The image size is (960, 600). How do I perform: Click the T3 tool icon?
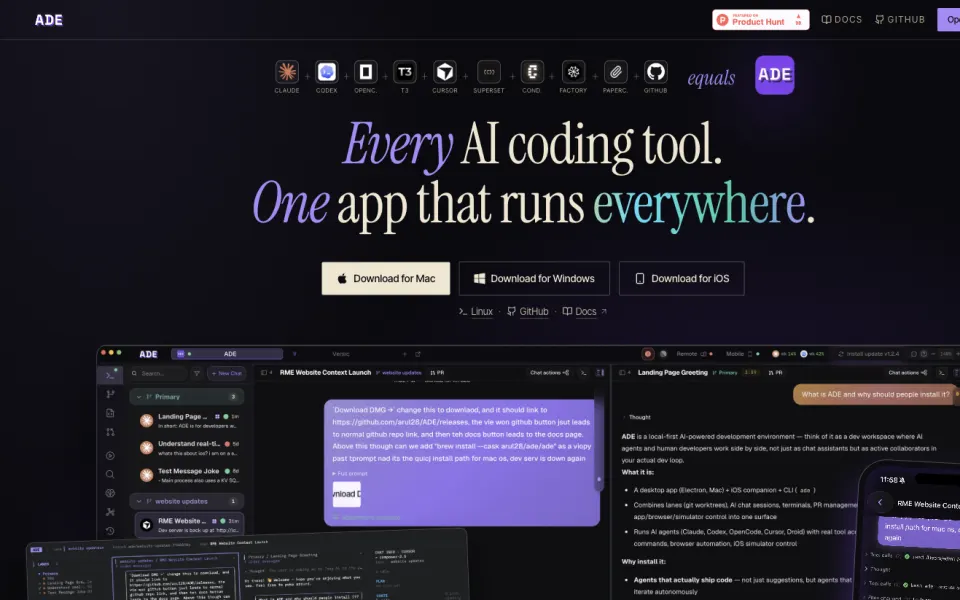[405, 72]
